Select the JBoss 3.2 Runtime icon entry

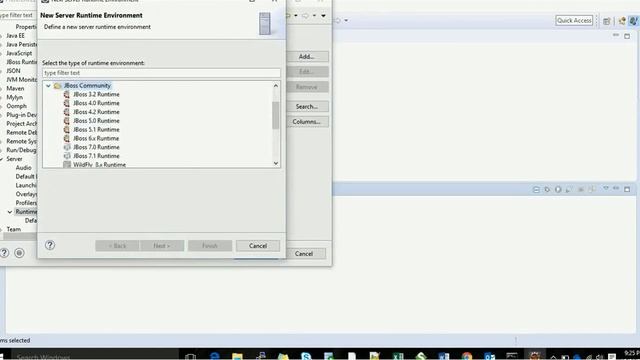click(67, 94)
